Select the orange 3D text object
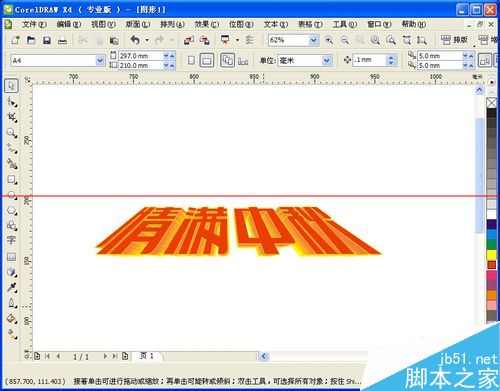 click(x=238, y=232)
